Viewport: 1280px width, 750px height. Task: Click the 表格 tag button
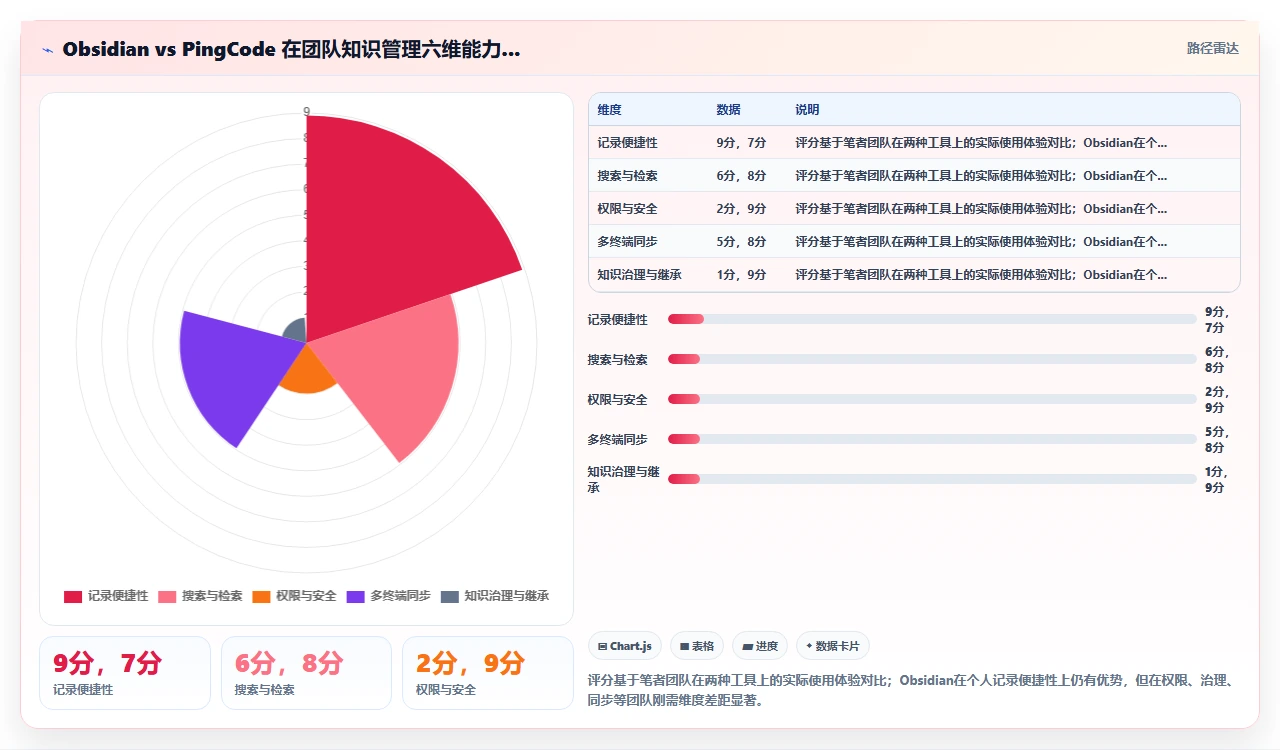click(697, 646)
